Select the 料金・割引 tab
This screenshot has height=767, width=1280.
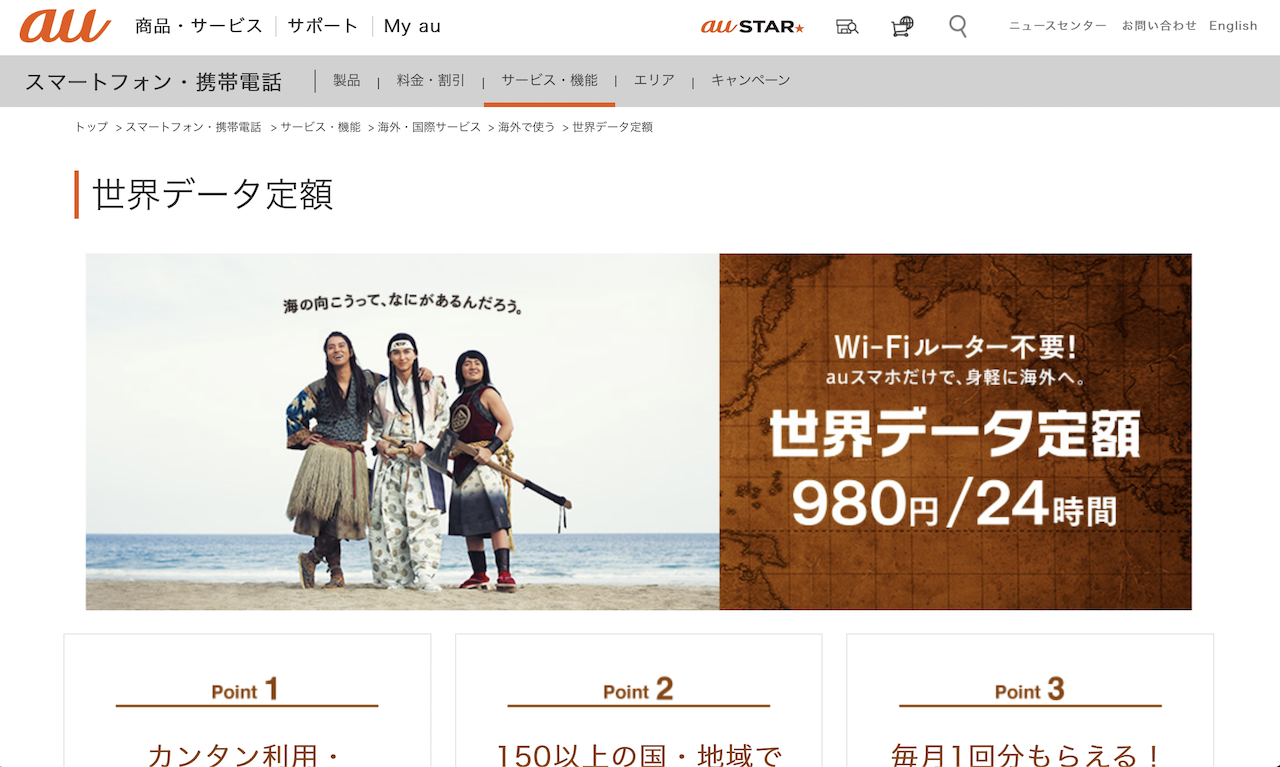click(x=430, y=80)
